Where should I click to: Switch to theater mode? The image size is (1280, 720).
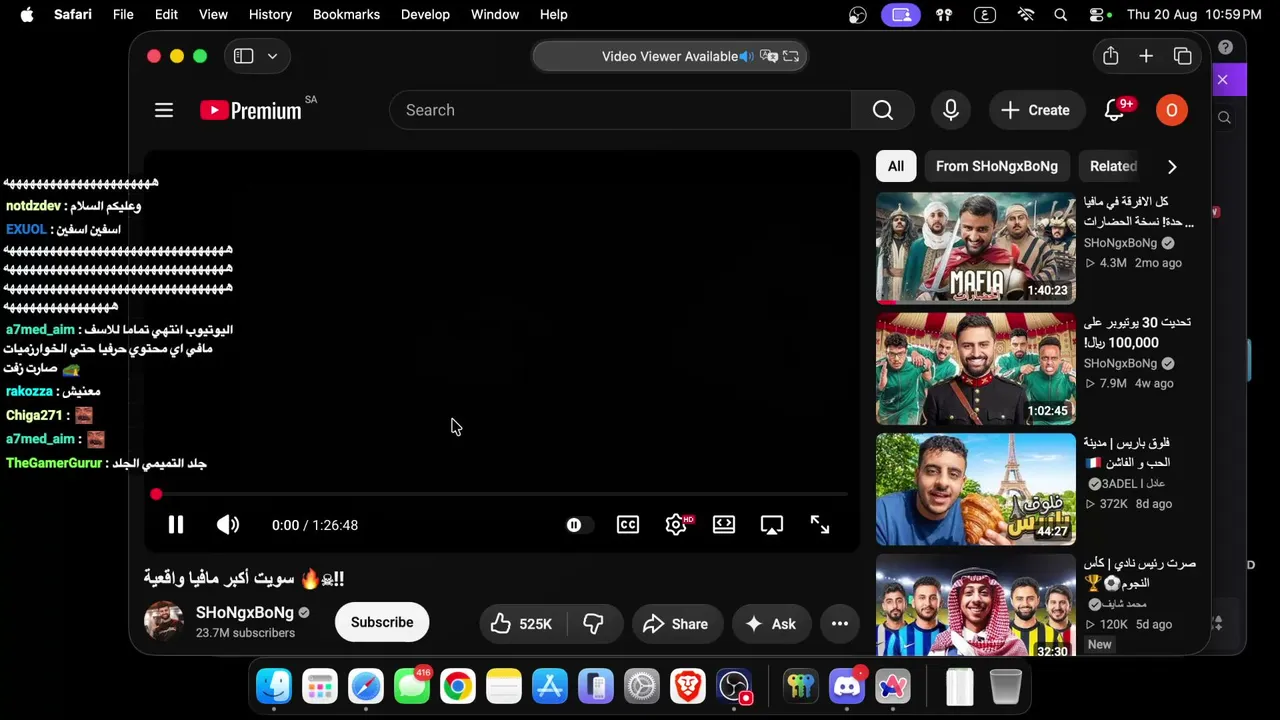tap(724, 525)
